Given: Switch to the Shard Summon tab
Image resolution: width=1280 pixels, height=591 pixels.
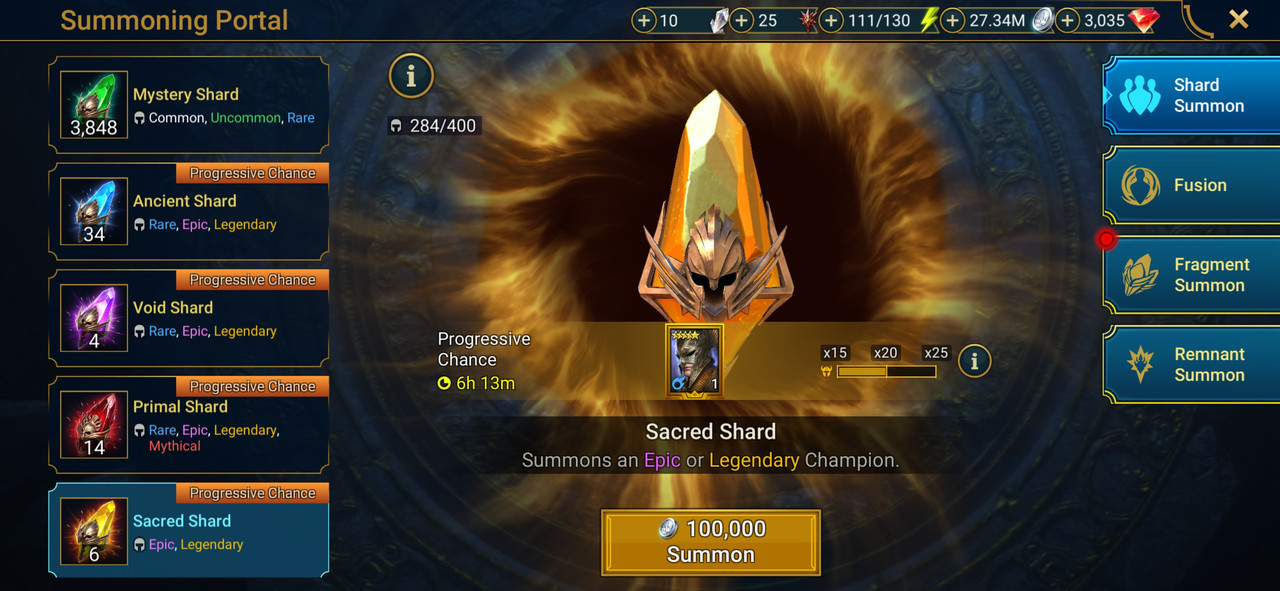Looking at the screenshot, I should pos(1191,95).
